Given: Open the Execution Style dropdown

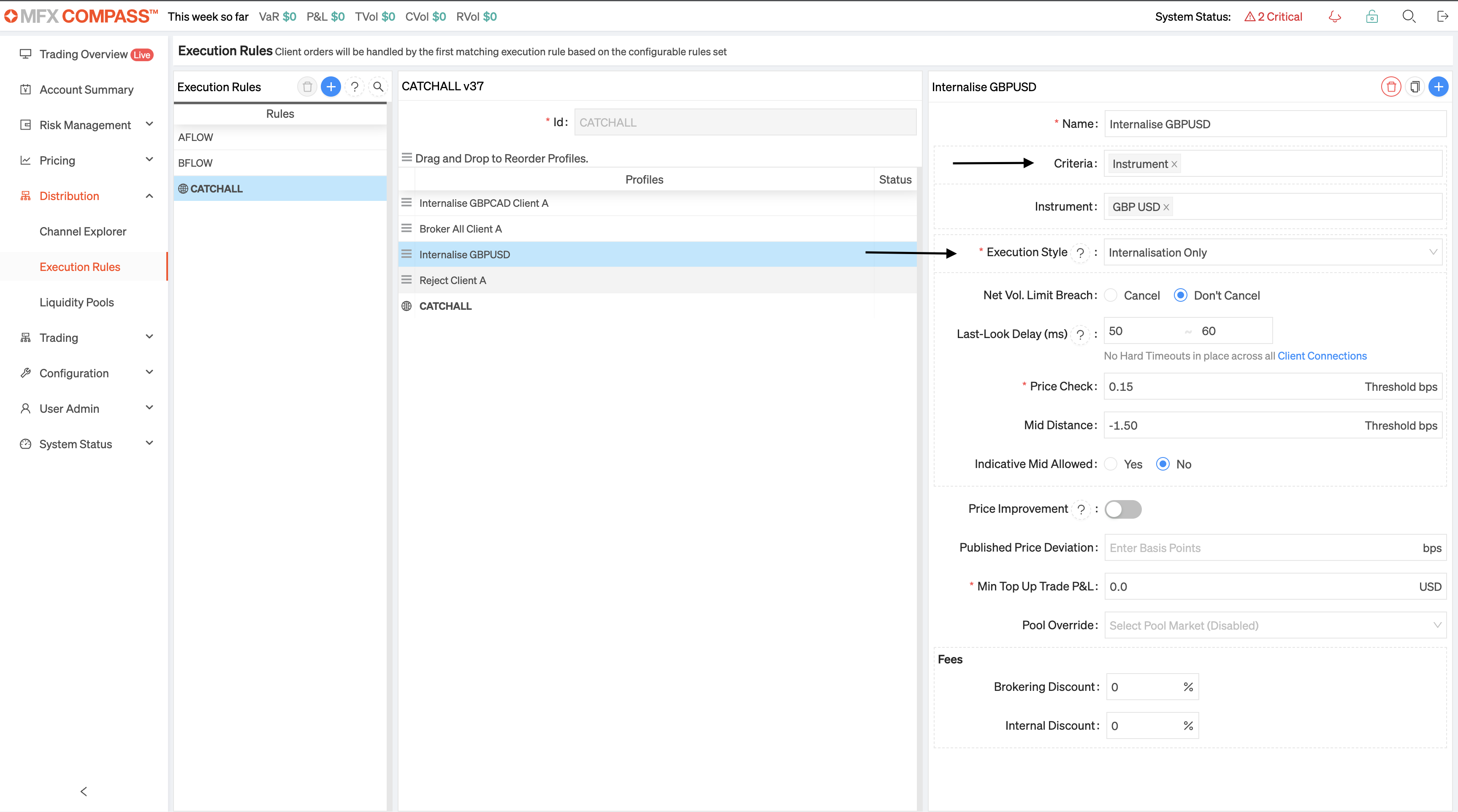Looking at the screenshot, I should [x=1273, y=252].
